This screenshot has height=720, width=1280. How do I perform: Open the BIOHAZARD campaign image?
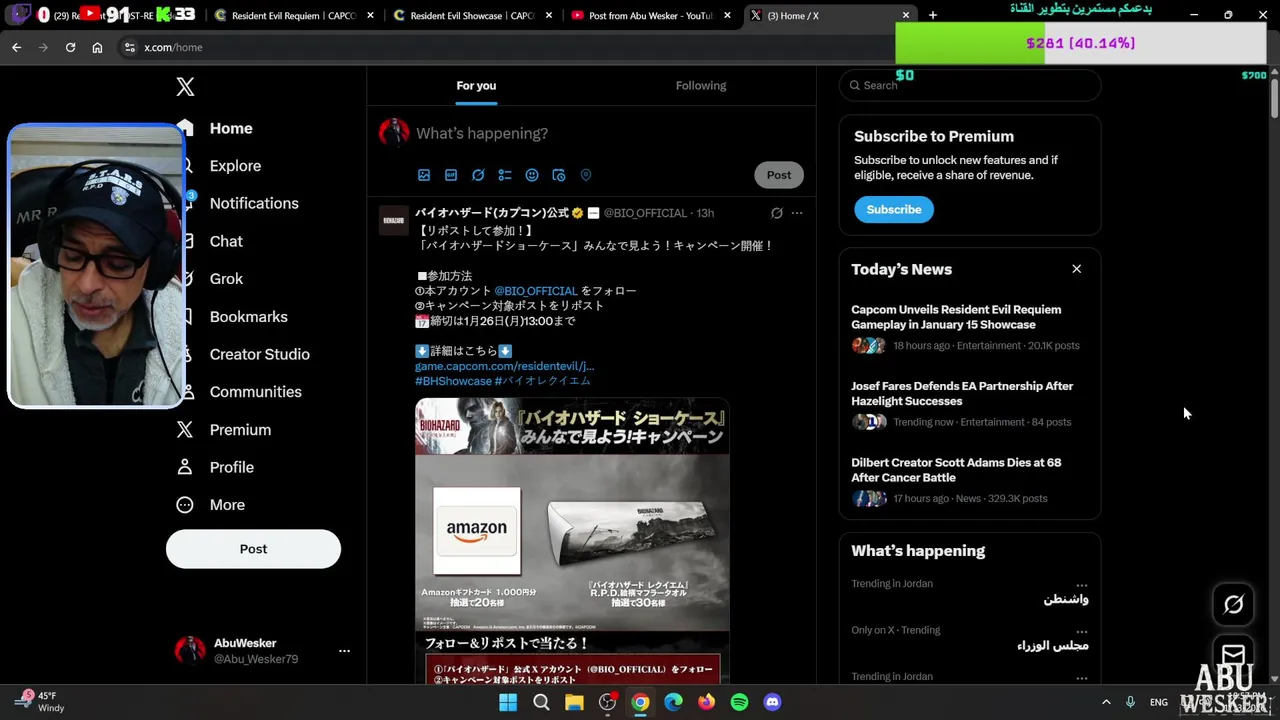coord(572,541)
